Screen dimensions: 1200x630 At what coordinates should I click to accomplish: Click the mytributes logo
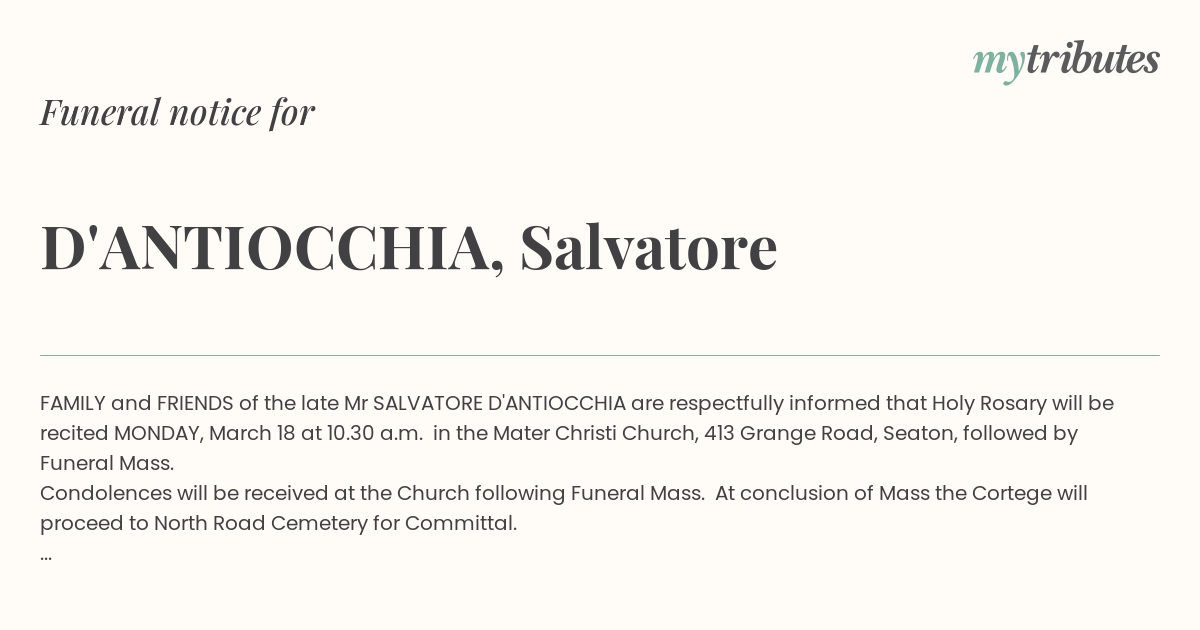[x=1066, y=61]
